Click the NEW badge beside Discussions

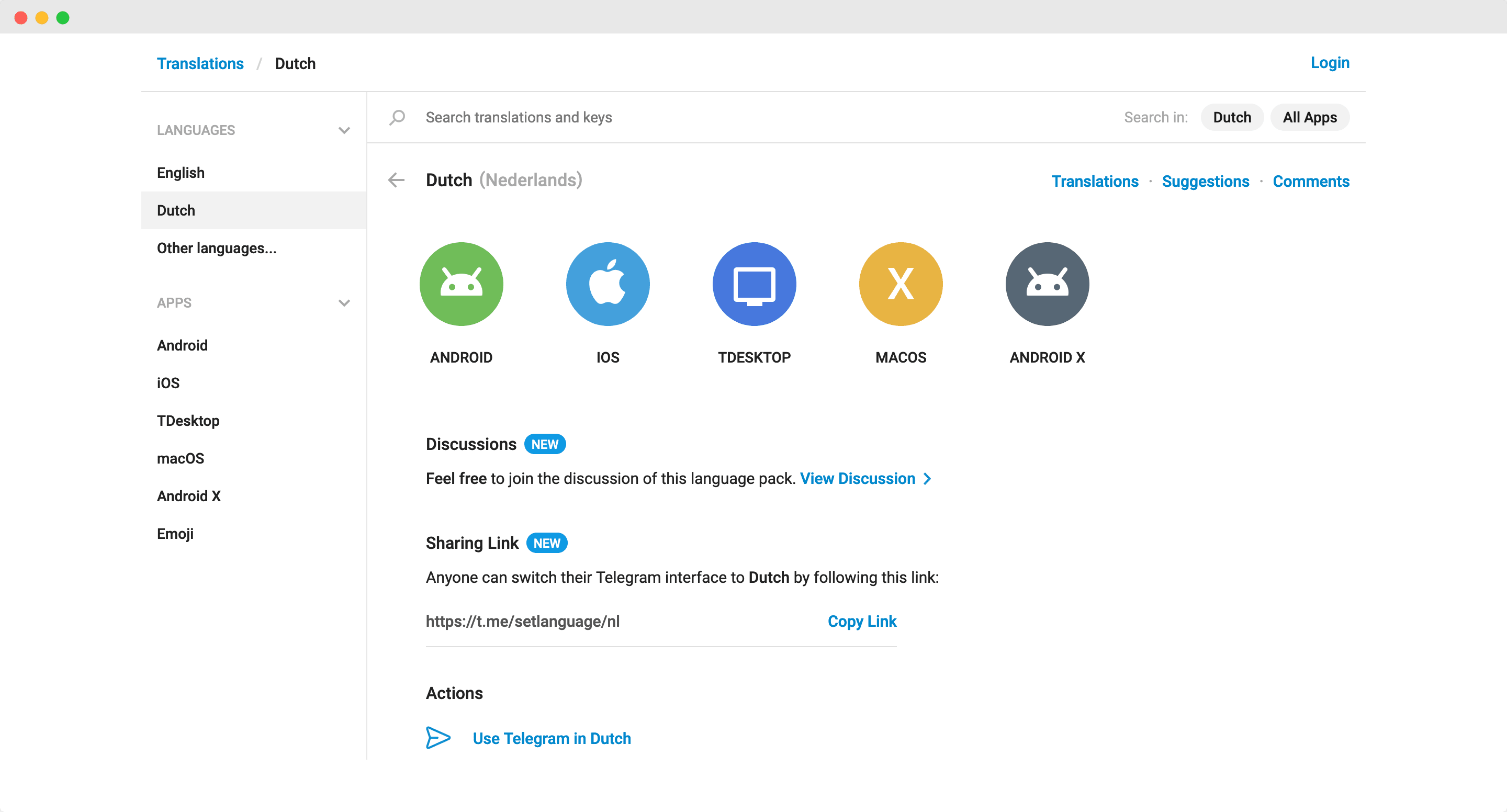coord(545,445)
